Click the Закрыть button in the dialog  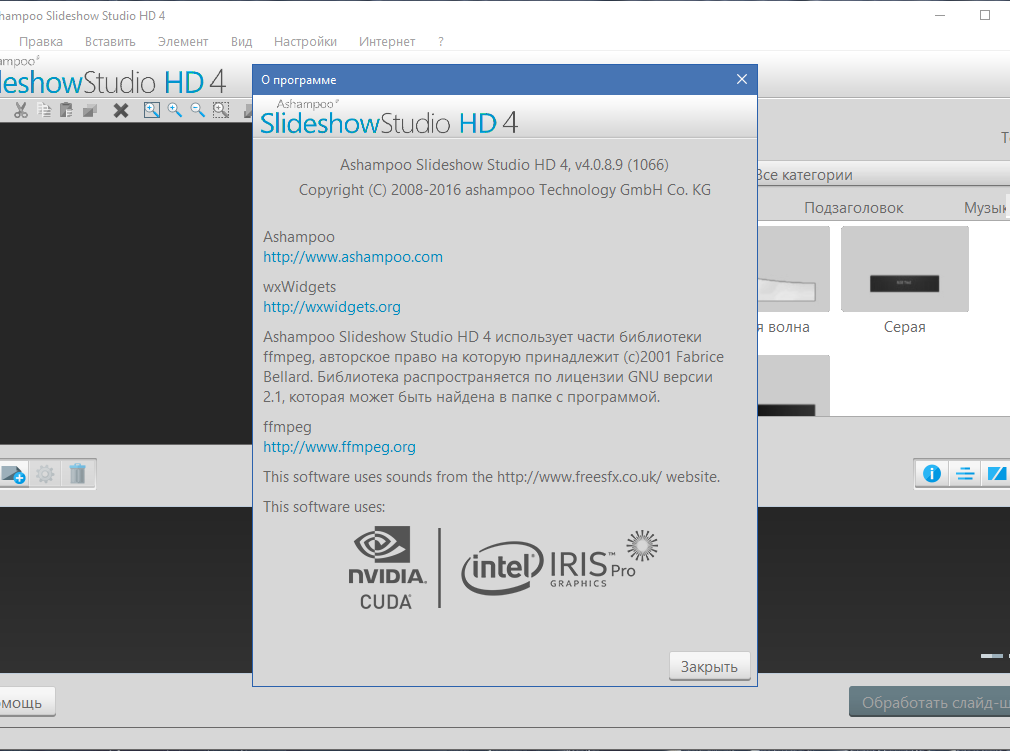tap(709, 667)
